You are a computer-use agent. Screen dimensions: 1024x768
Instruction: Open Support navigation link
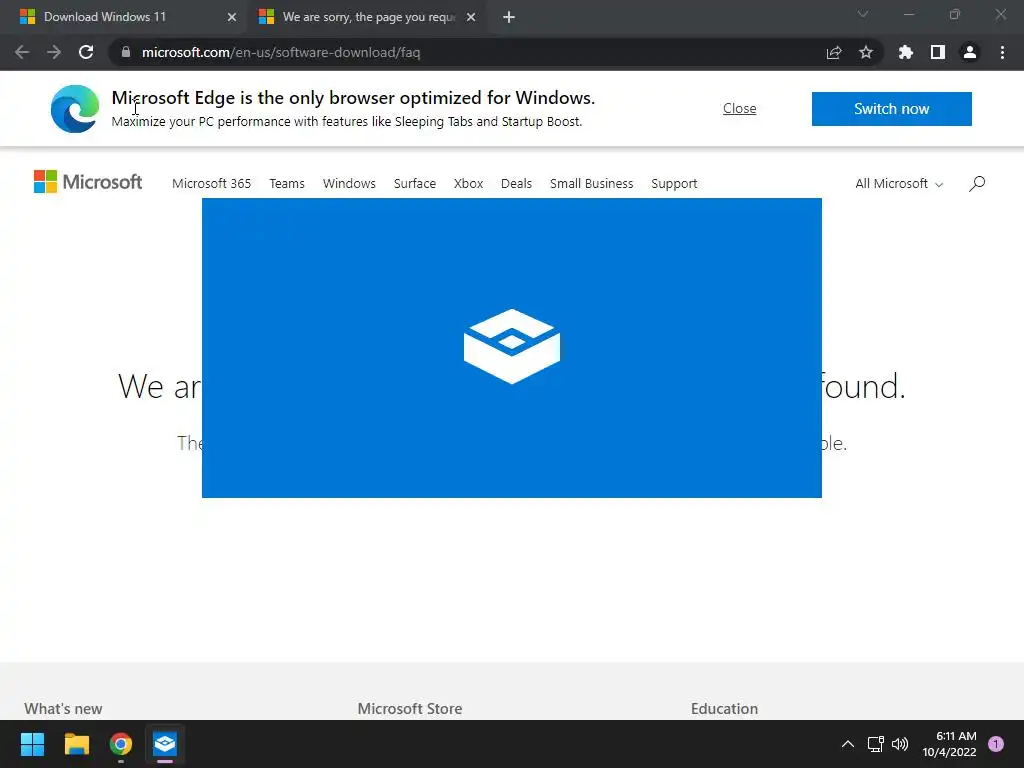tap(674, 184)
